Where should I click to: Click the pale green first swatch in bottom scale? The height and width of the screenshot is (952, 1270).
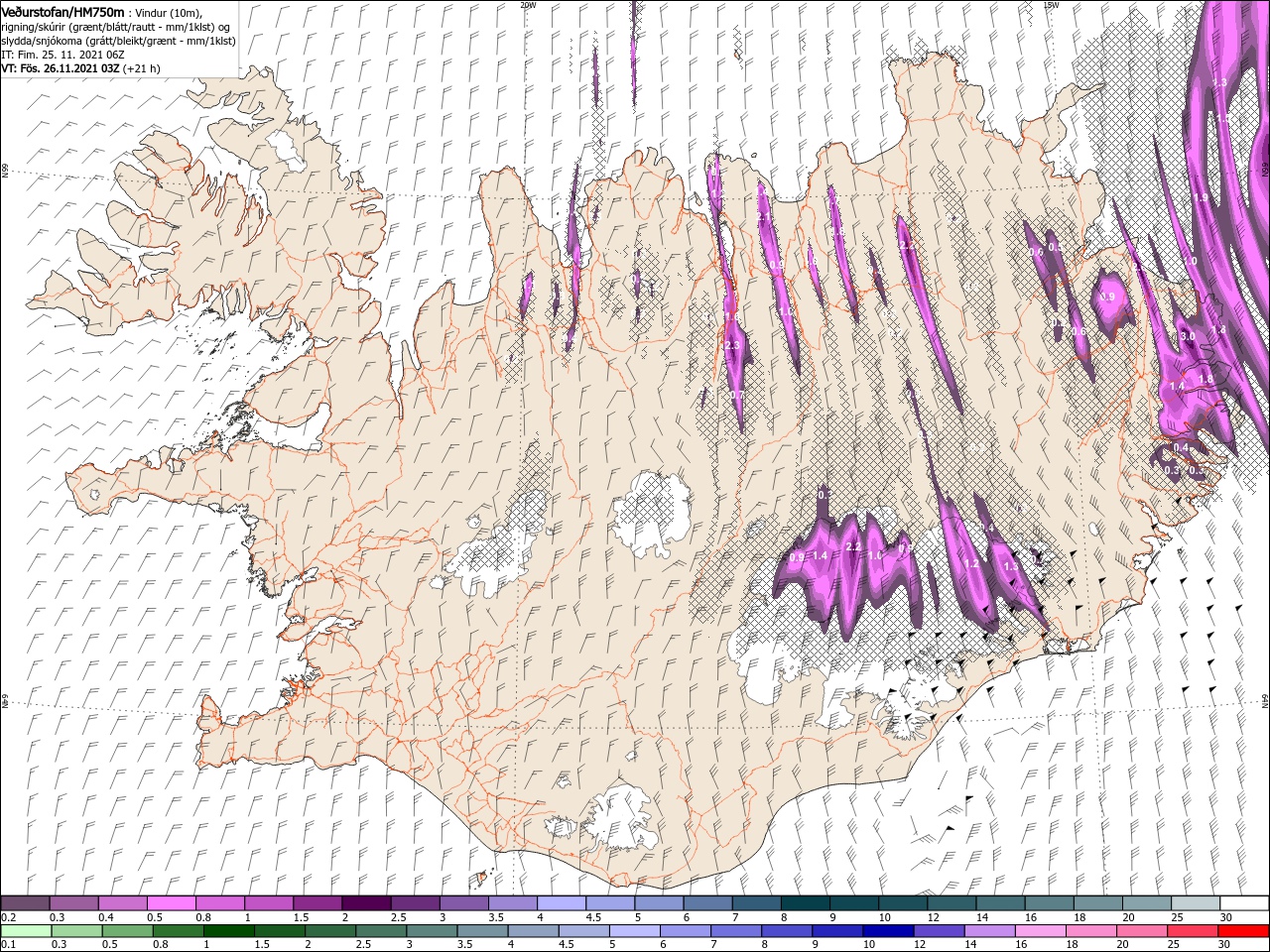[25, 931]
